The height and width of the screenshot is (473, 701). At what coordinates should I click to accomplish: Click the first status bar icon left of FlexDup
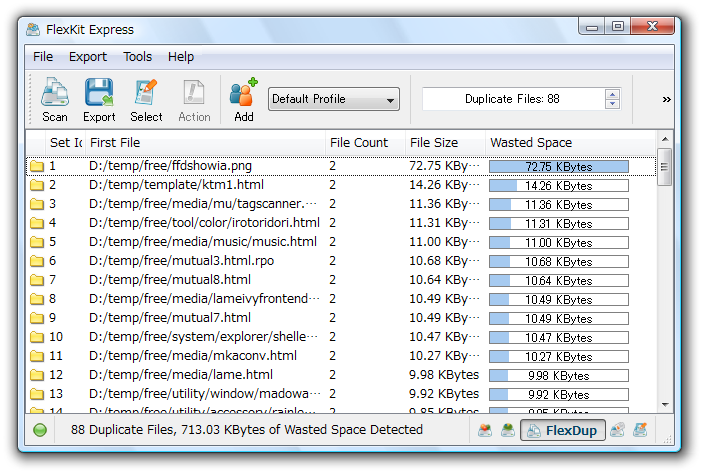click(x=507, y=430)
